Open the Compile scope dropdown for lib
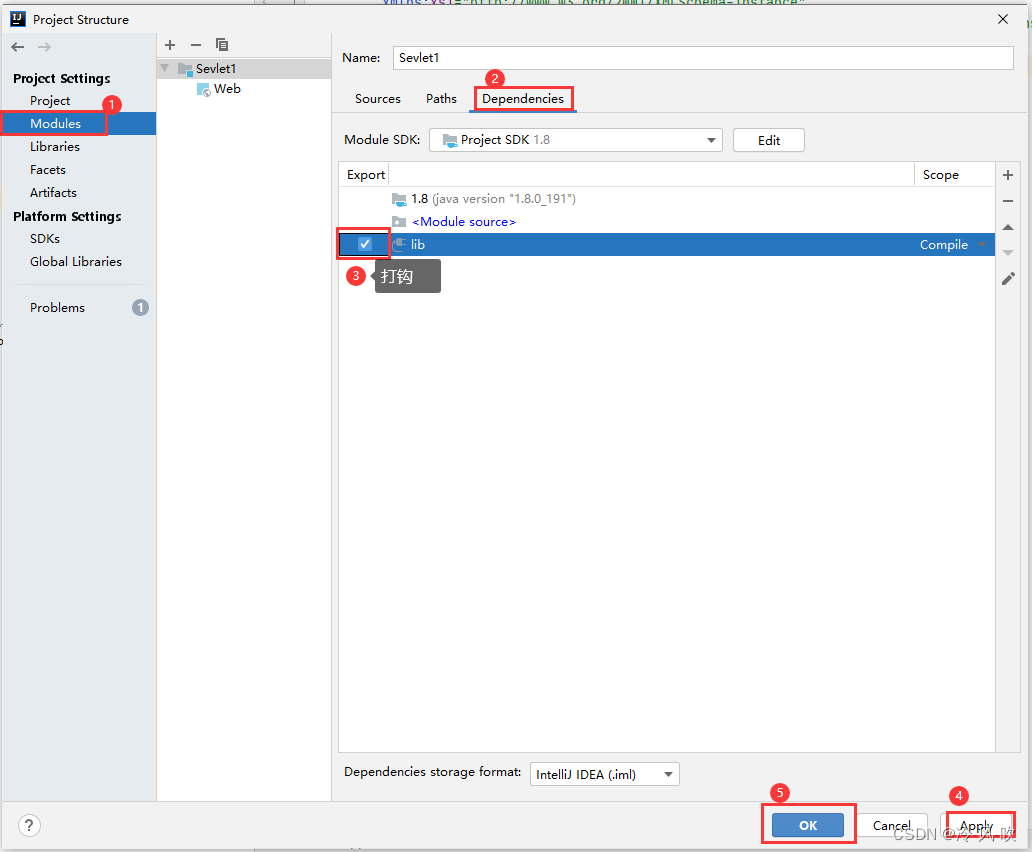1032x852 pixels. pyautogui.click(x=981, y=245)
